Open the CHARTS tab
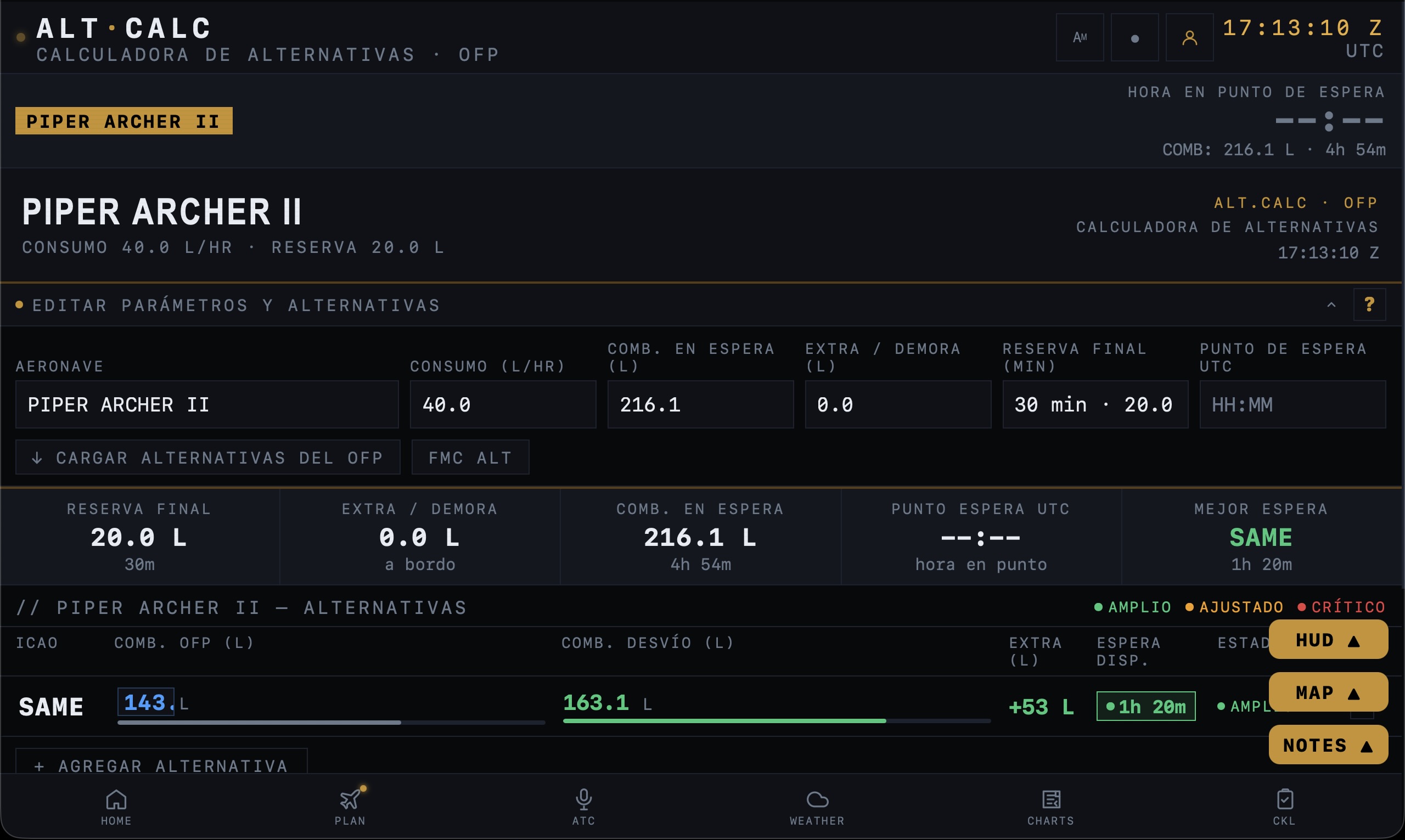The height and width of the screenshot is (840, 1405). 1050,807
